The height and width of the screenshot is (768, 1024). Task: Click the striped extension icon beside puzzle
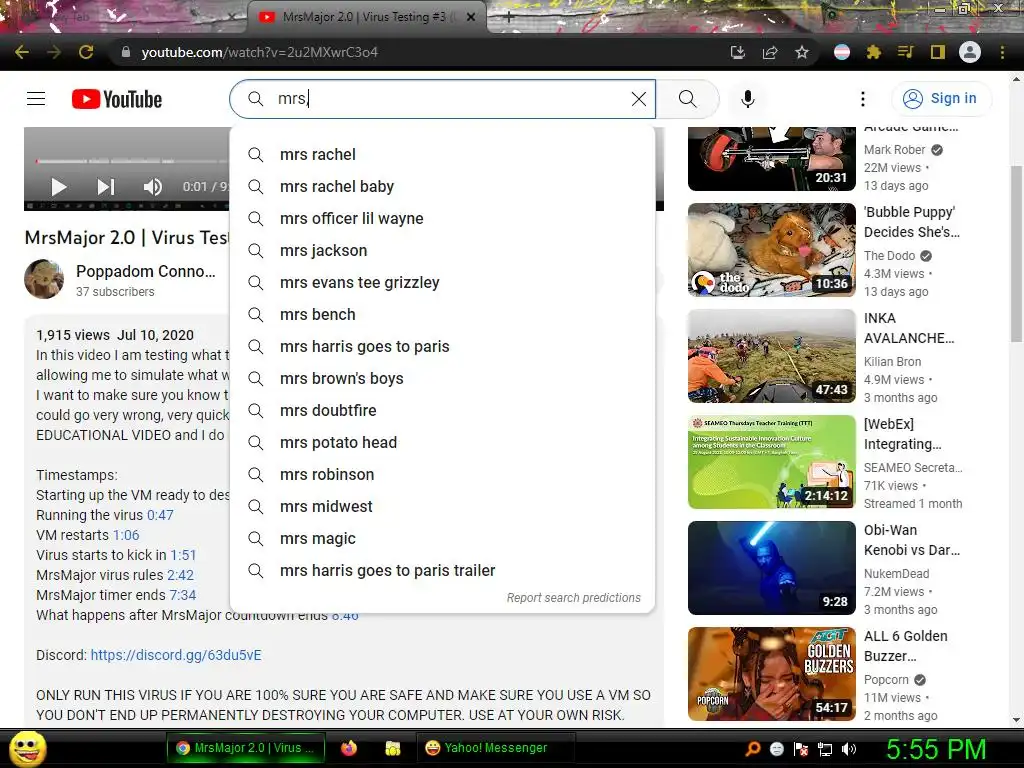point(842,52)
